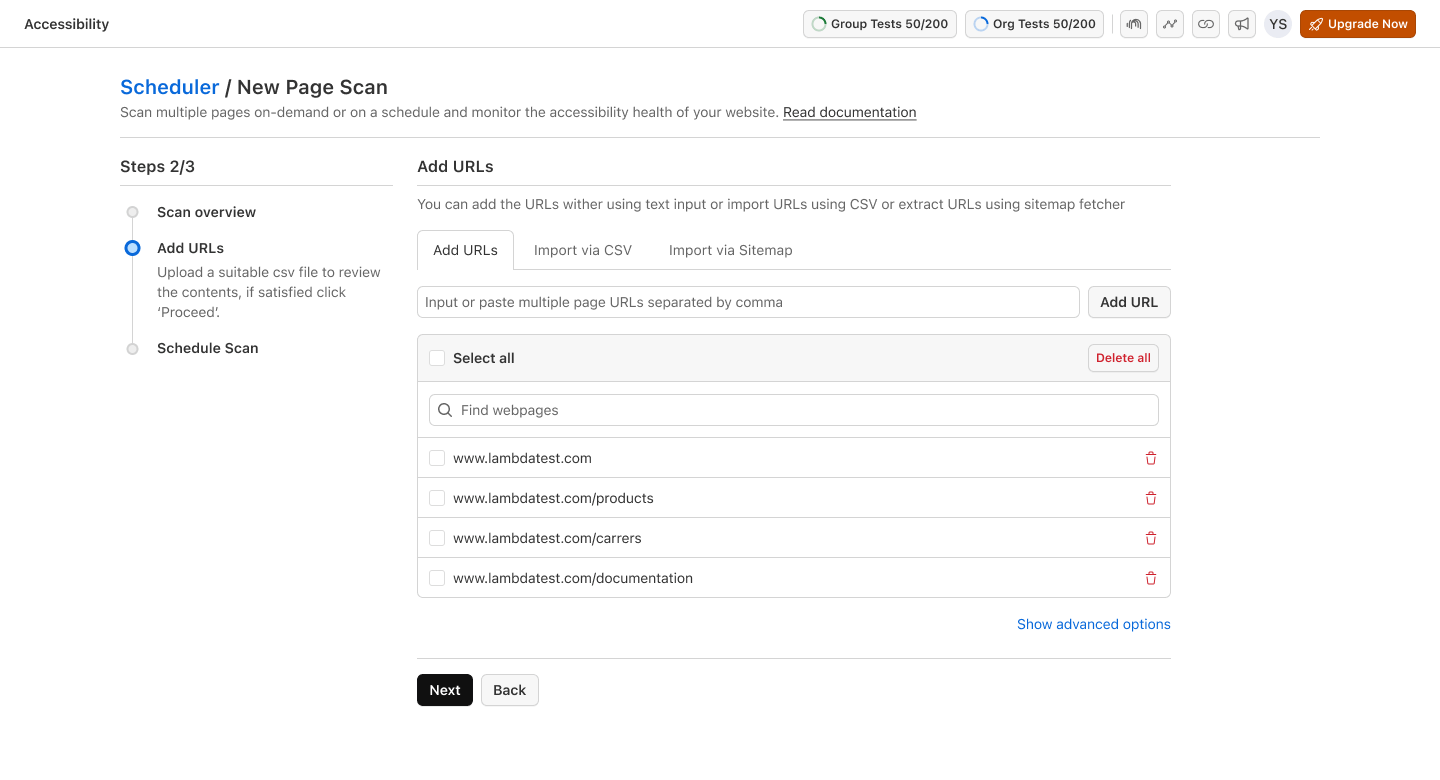Viewport: 1440px width, 780px height.
Task: Check the Select all checkbox
Action: point(437,358)
